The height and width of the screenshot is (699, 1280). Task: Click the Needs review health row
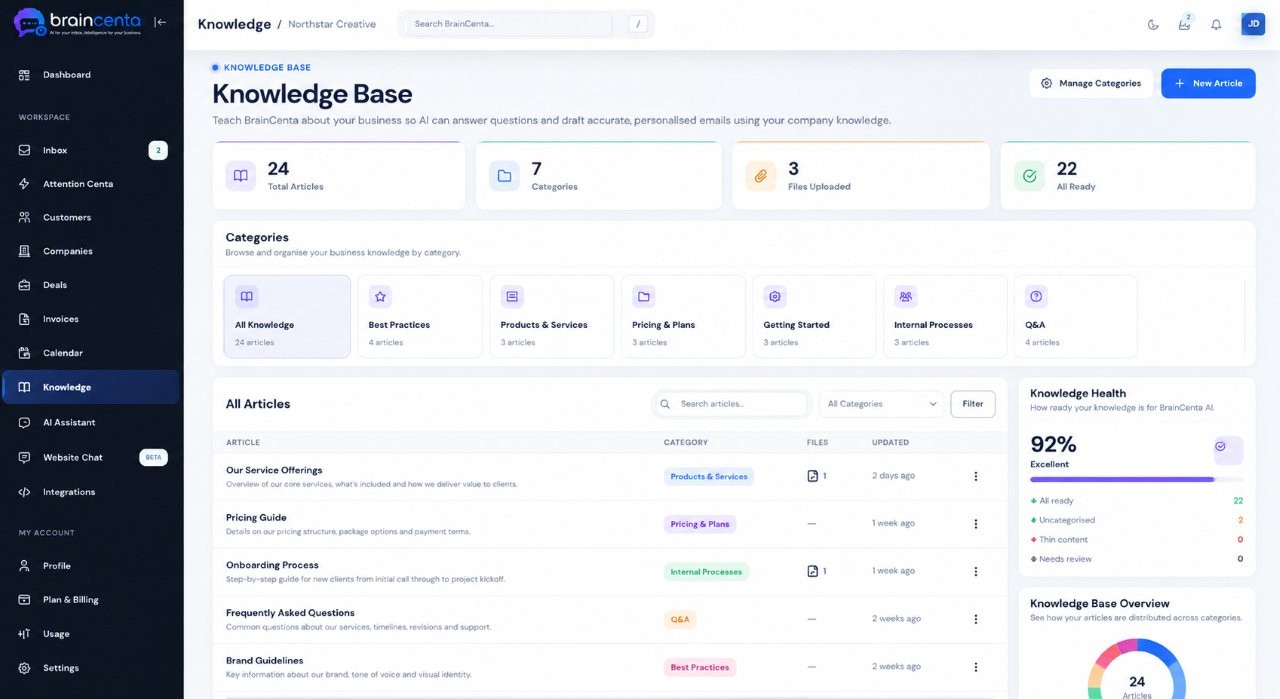point(1137,559)
